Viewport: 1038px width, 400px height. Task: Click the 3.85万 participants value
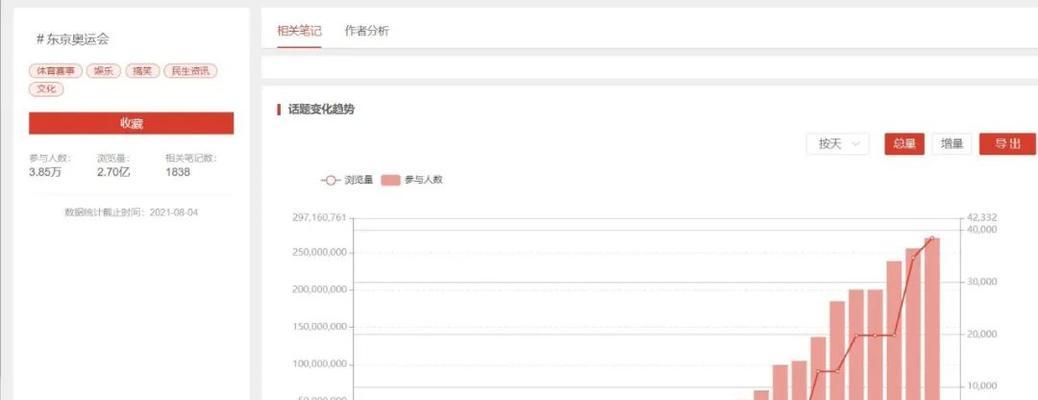tap(45, 172)
